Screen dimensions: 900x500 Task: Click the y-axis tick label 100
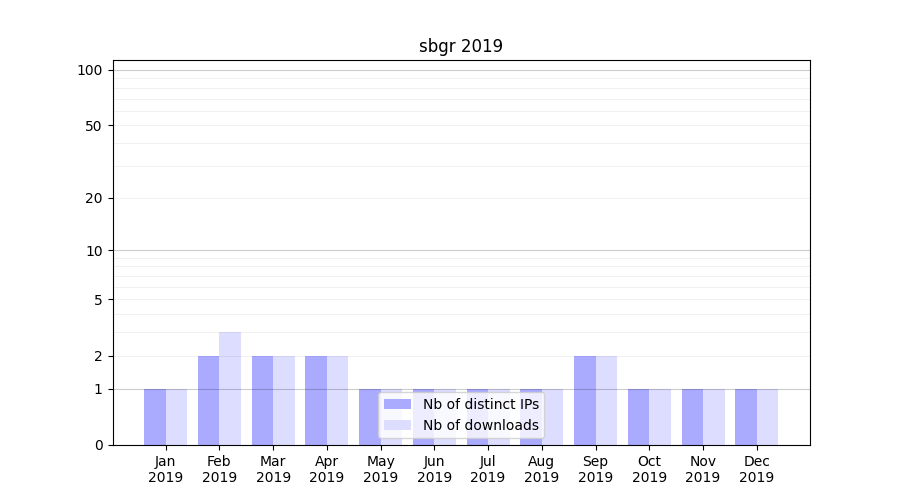[x=90, y=70]
